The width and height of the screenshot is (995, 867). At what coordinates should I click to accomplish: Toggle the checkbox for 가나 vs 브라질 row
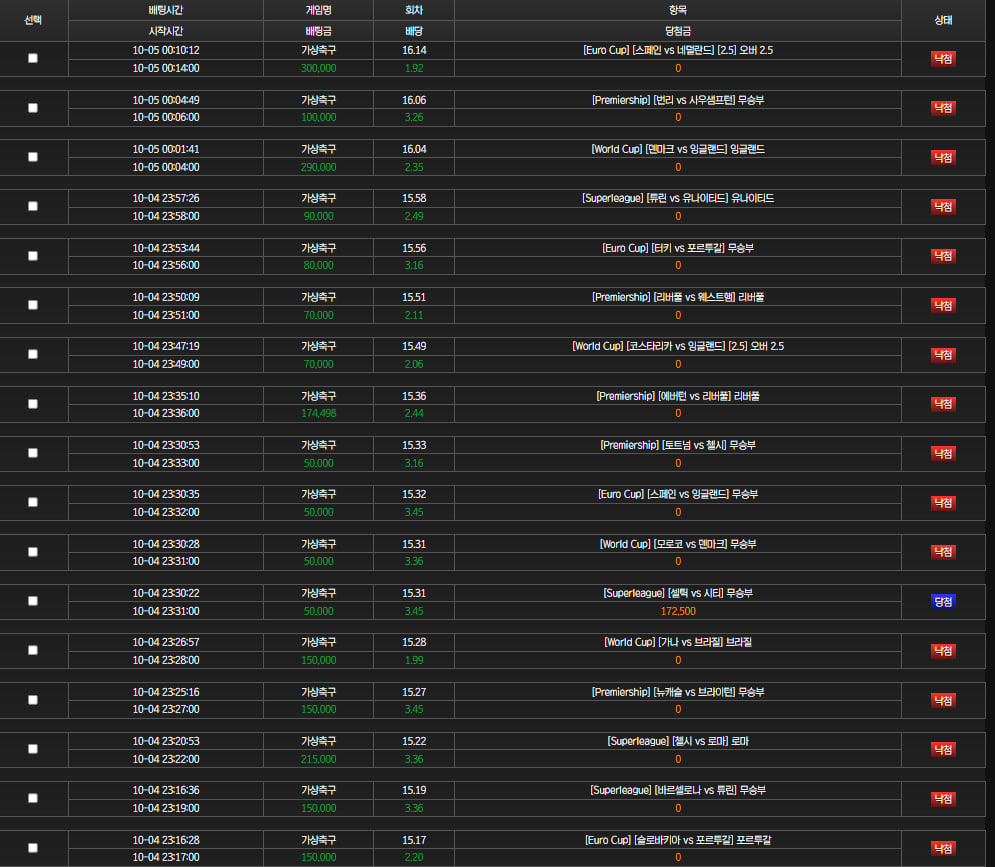[33, 650]
